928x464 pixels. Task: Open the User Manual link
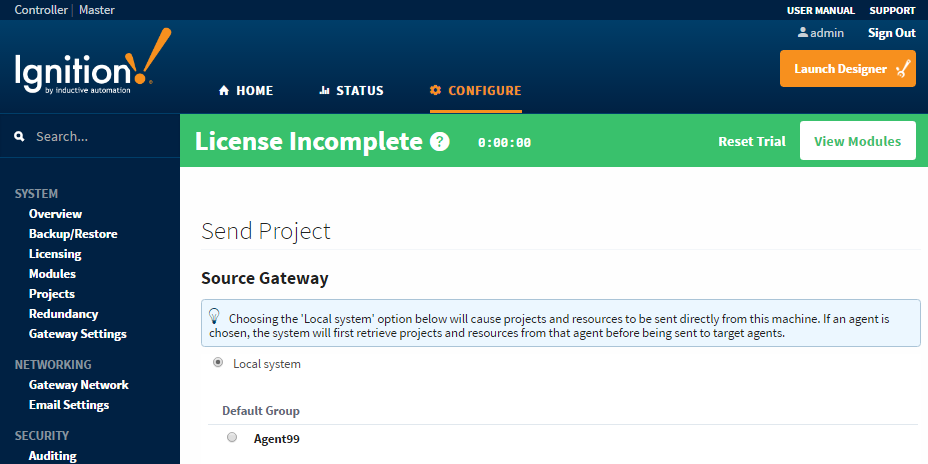click(x=820, y=10)
